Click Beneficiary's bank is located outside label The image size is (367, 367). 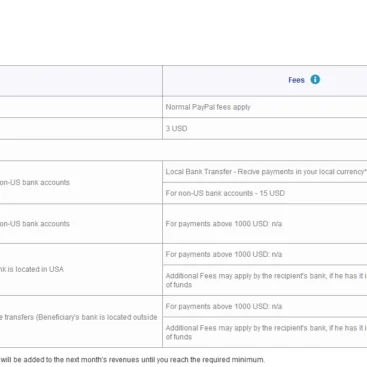pos(79,317)
